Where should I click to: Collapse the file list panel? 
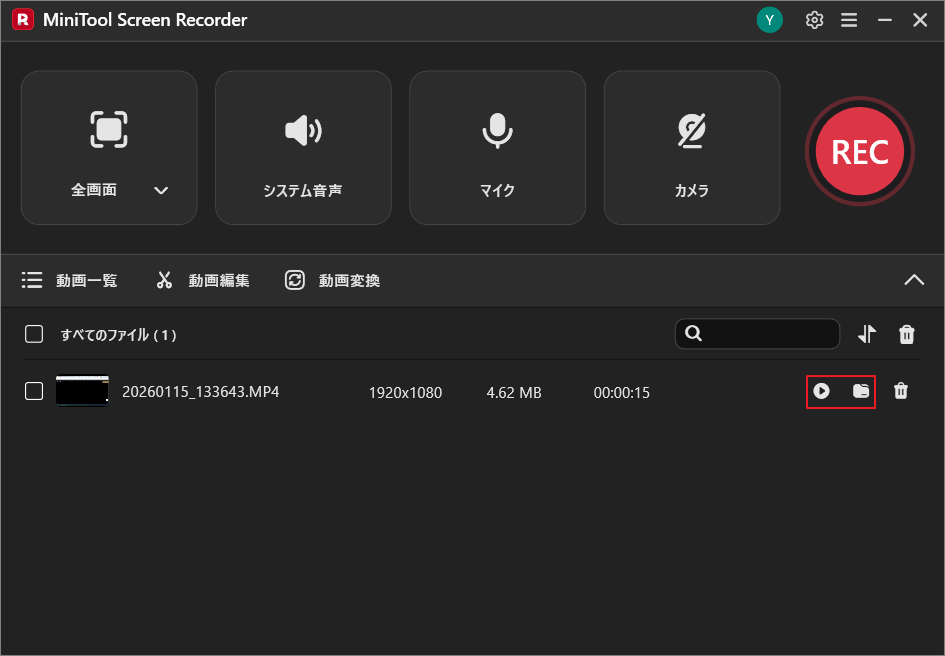914,280
